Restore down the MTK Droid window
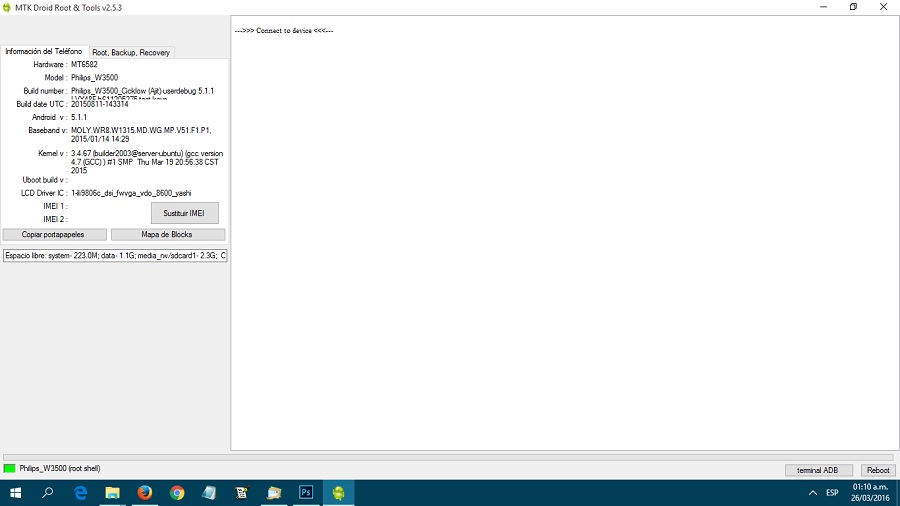Screen dimensions: 900x506 [853, 7]
